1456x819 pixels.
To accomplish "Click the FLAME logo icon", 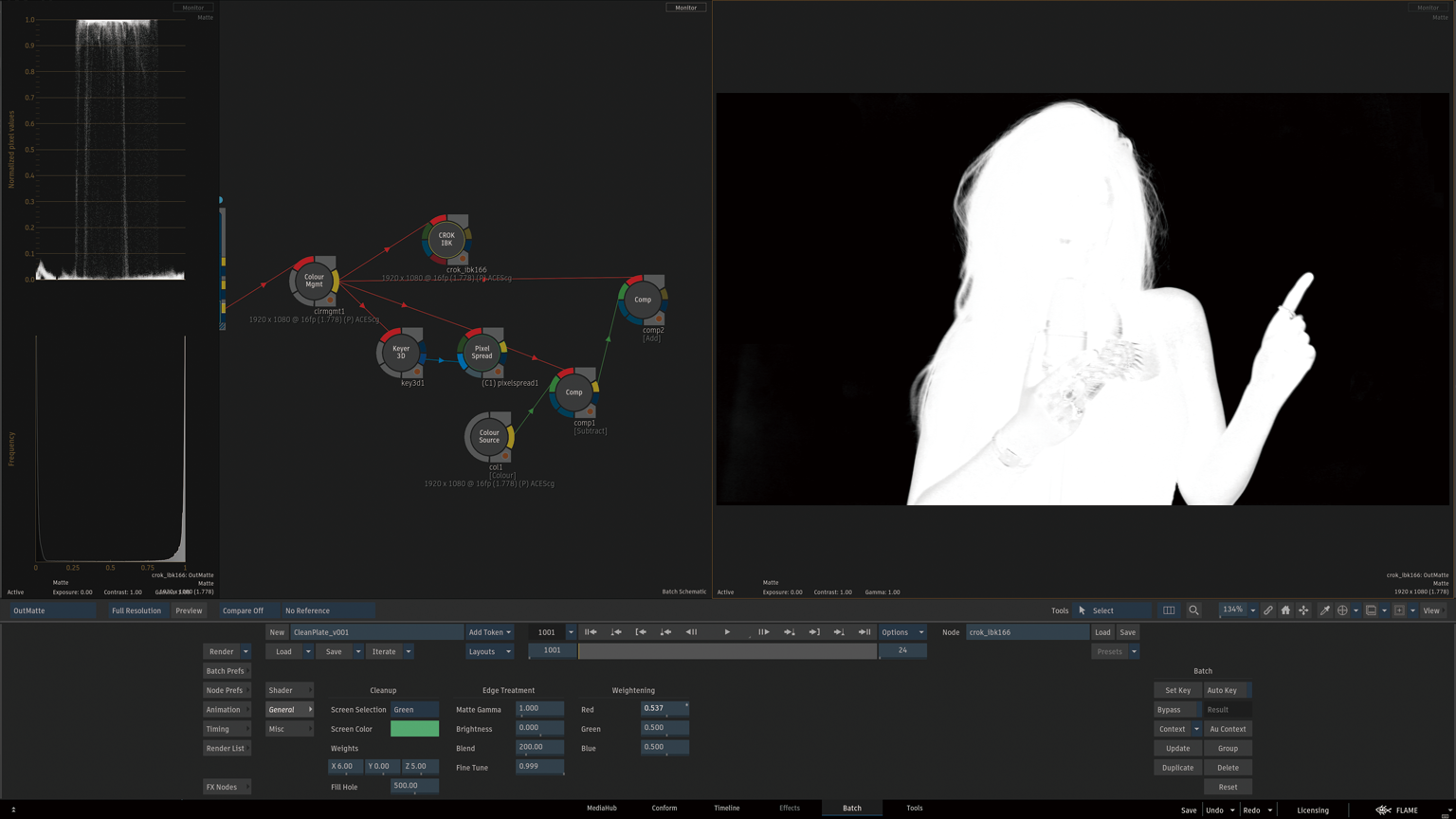I will coord(1384,810).
